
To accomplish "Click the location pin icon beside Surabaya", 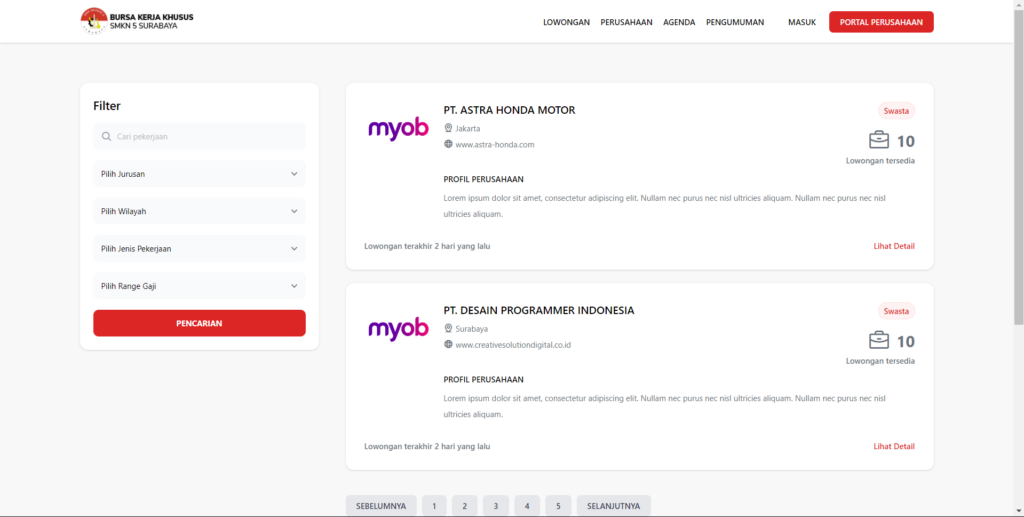I will (448, 328).
